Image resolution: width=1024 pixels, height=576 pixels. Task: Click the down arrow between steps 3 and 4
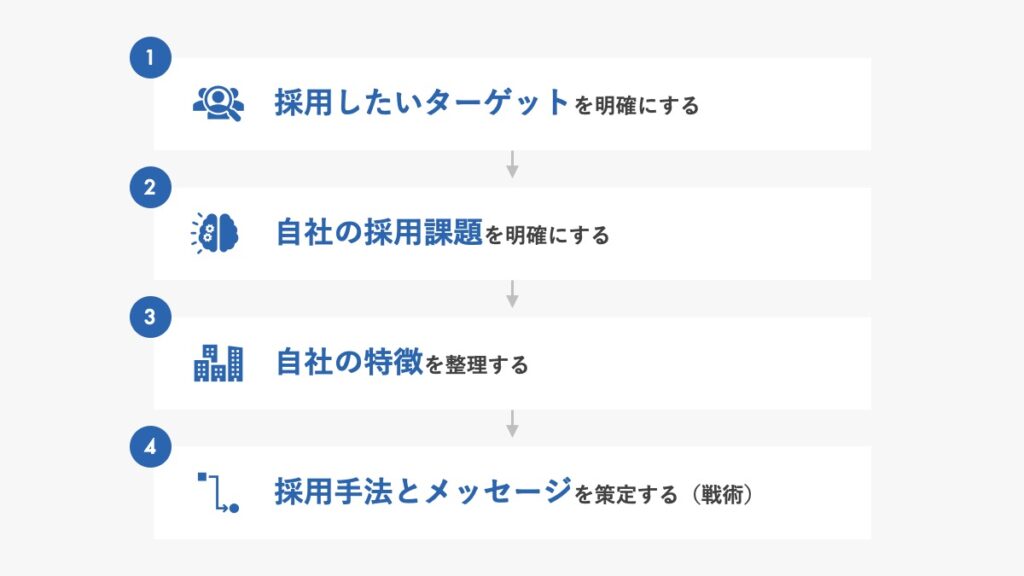click(x=512, y=424)
